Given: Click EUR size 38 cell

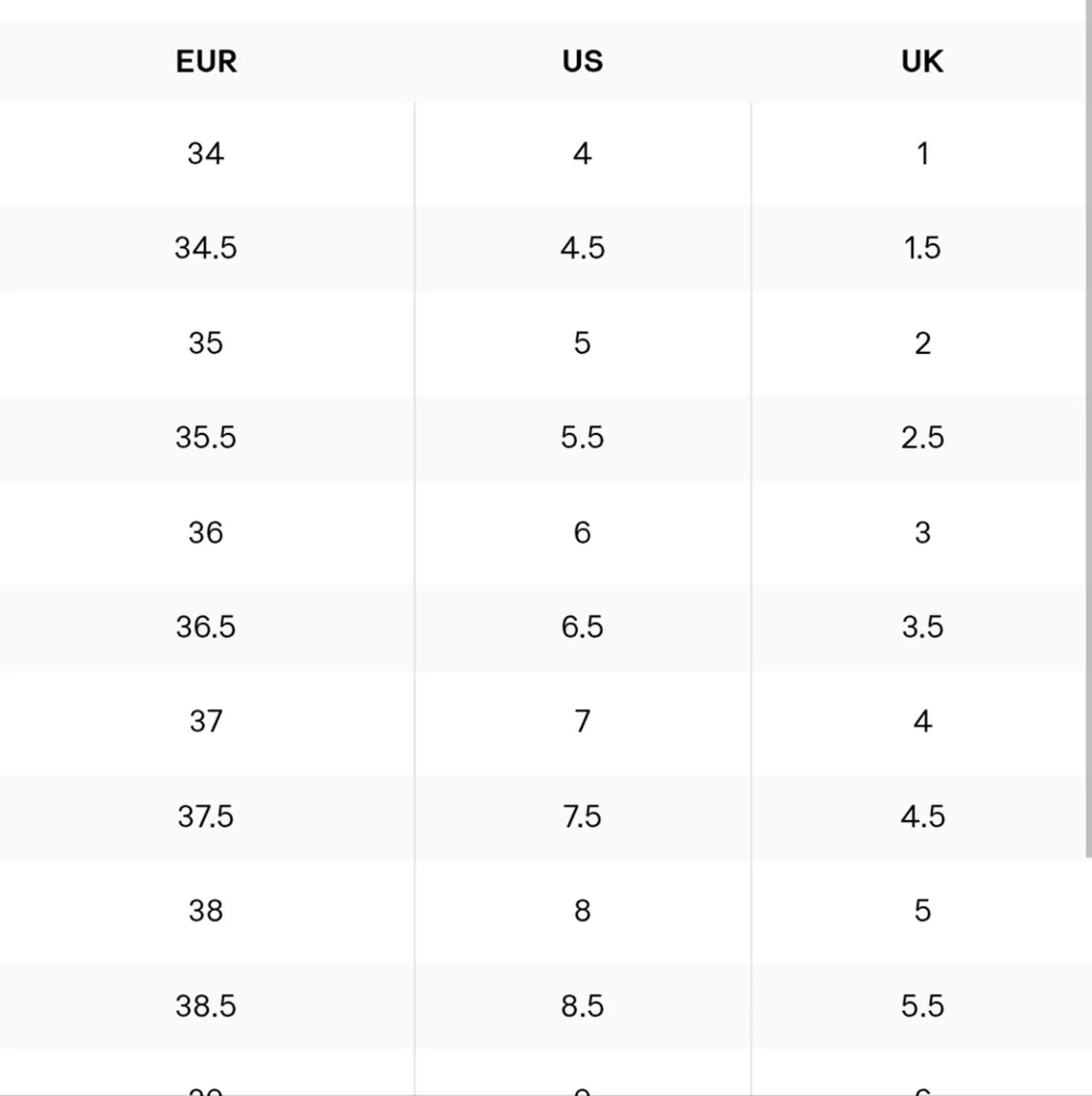Looking at the screenshot, I should point(206,911).
